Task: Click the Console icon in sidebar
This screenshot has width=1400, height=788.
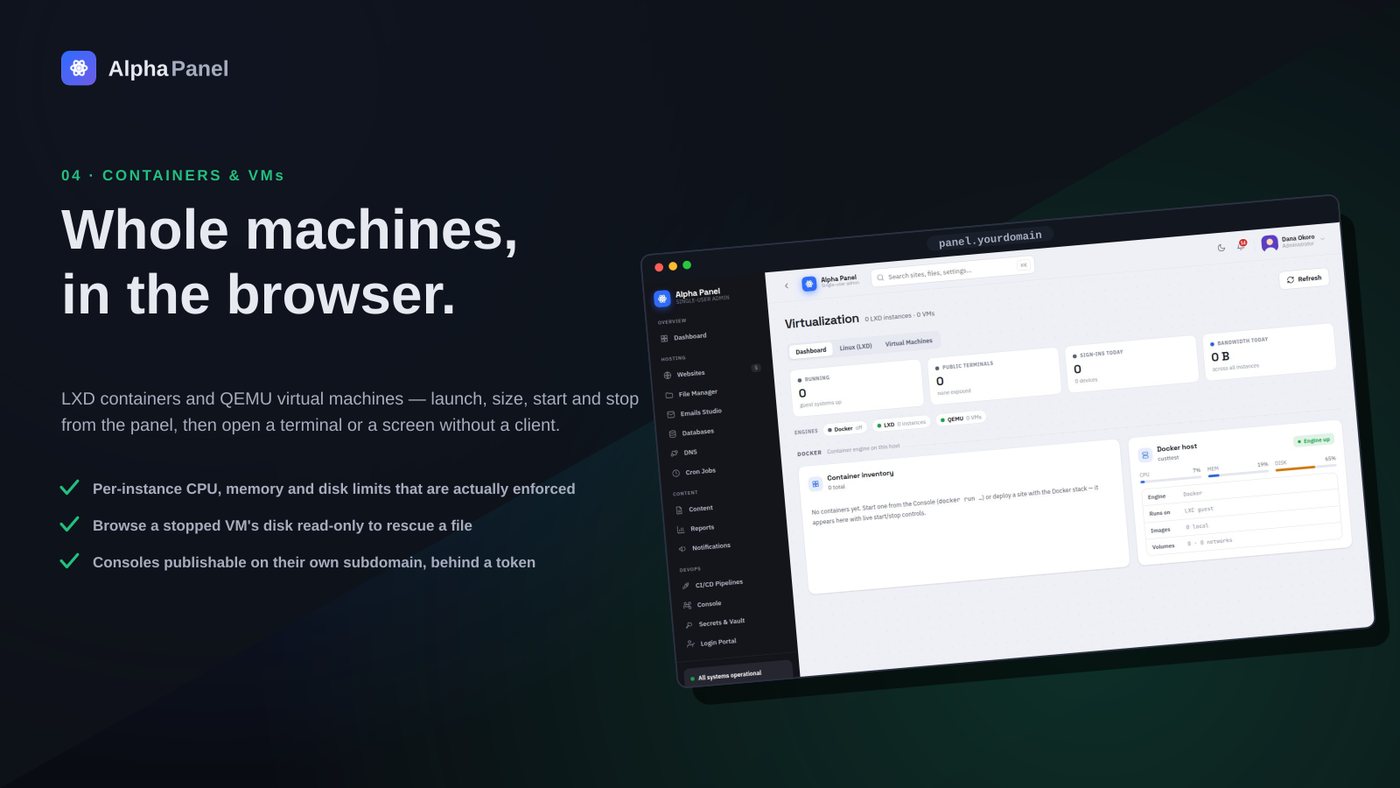Action: tap(688, 605)
